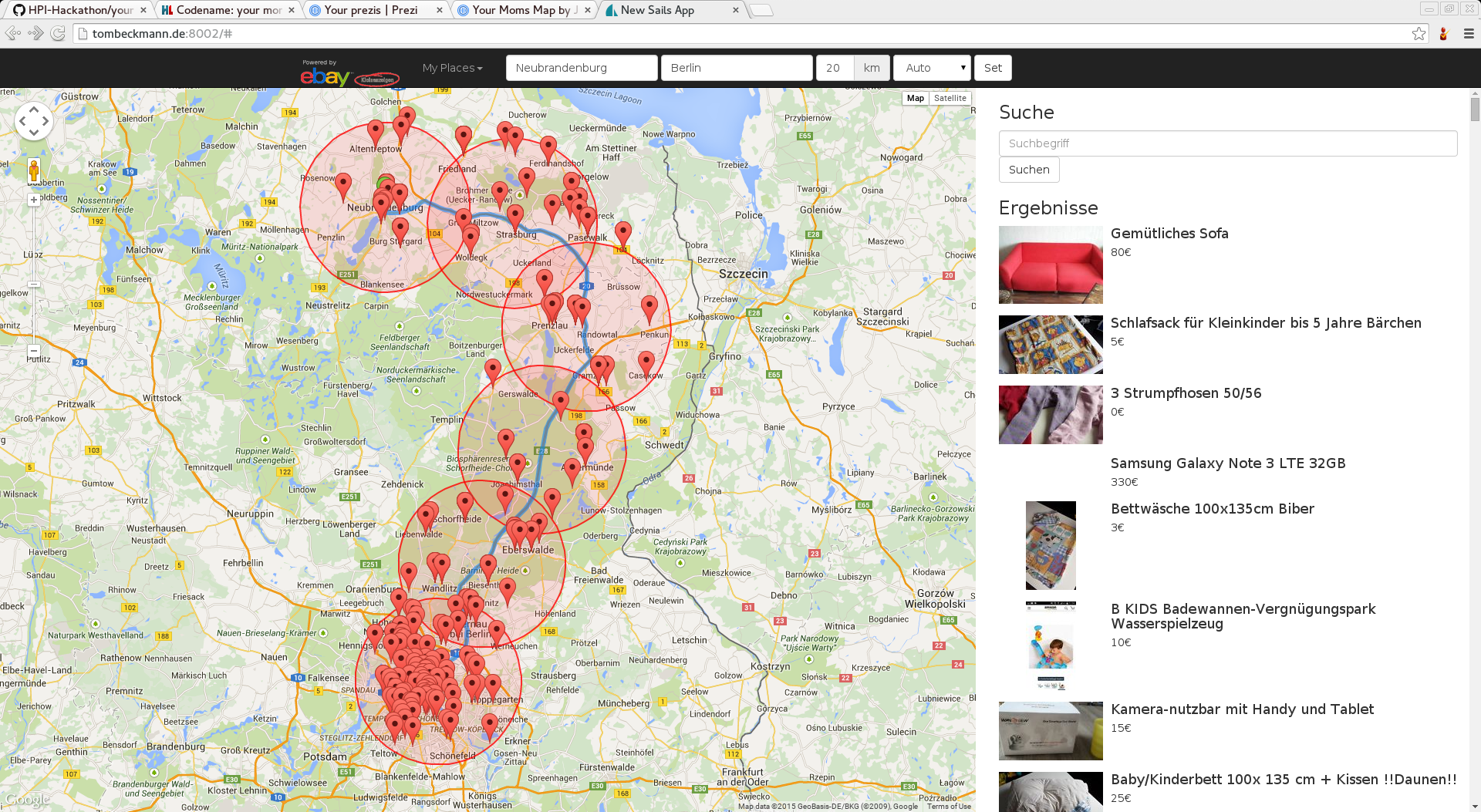Viewport: 1481px width, 812px height.
Task: Open the red sofa thumbnail
Action: pos(1051,264)
